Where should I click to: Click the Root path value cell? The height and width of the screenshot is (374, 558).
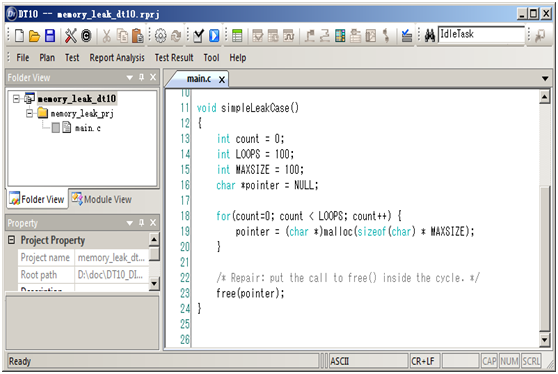point(111,275)
